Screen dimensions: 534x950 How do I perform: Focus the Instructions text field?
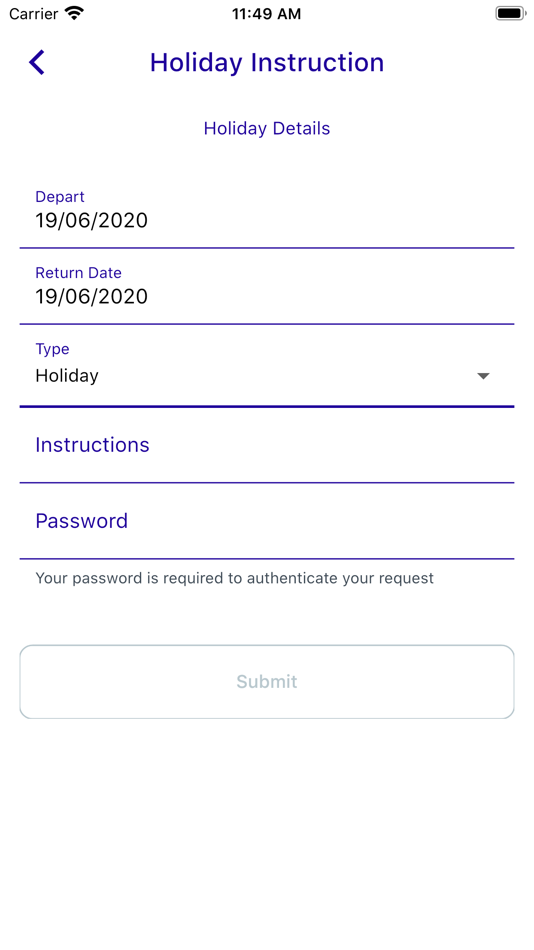267,446
